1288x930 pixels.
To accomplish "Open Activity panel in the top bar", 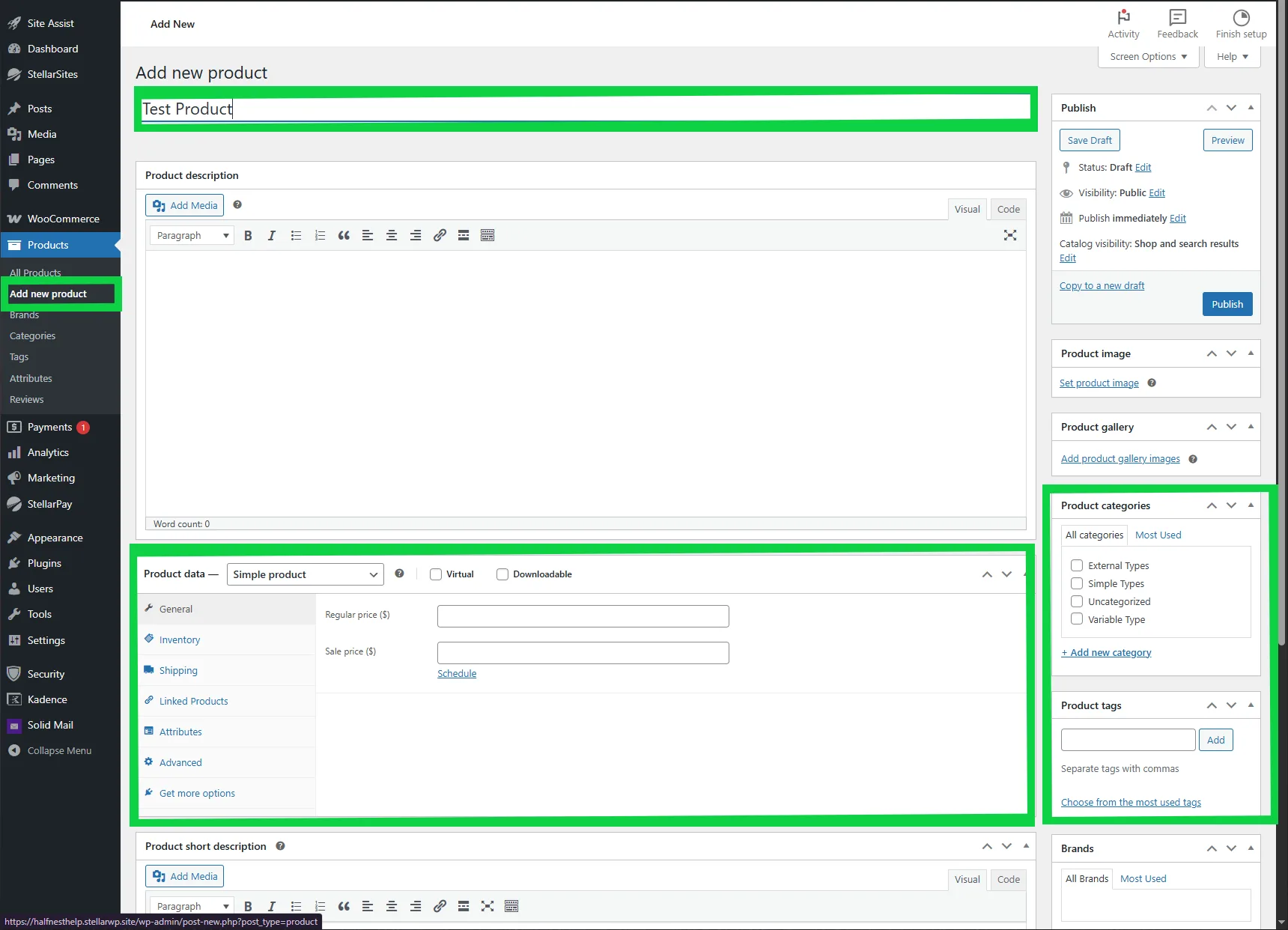I will click(1123, 23).
